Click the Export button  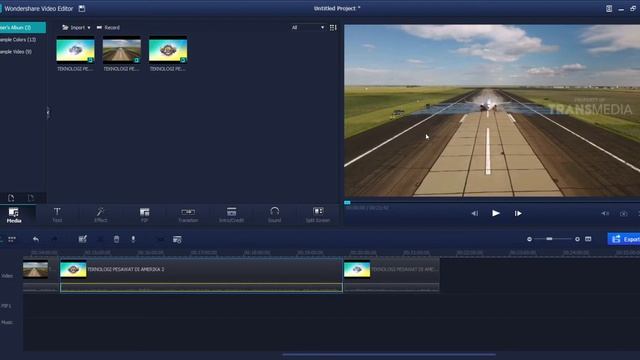[x=624, y=239]
